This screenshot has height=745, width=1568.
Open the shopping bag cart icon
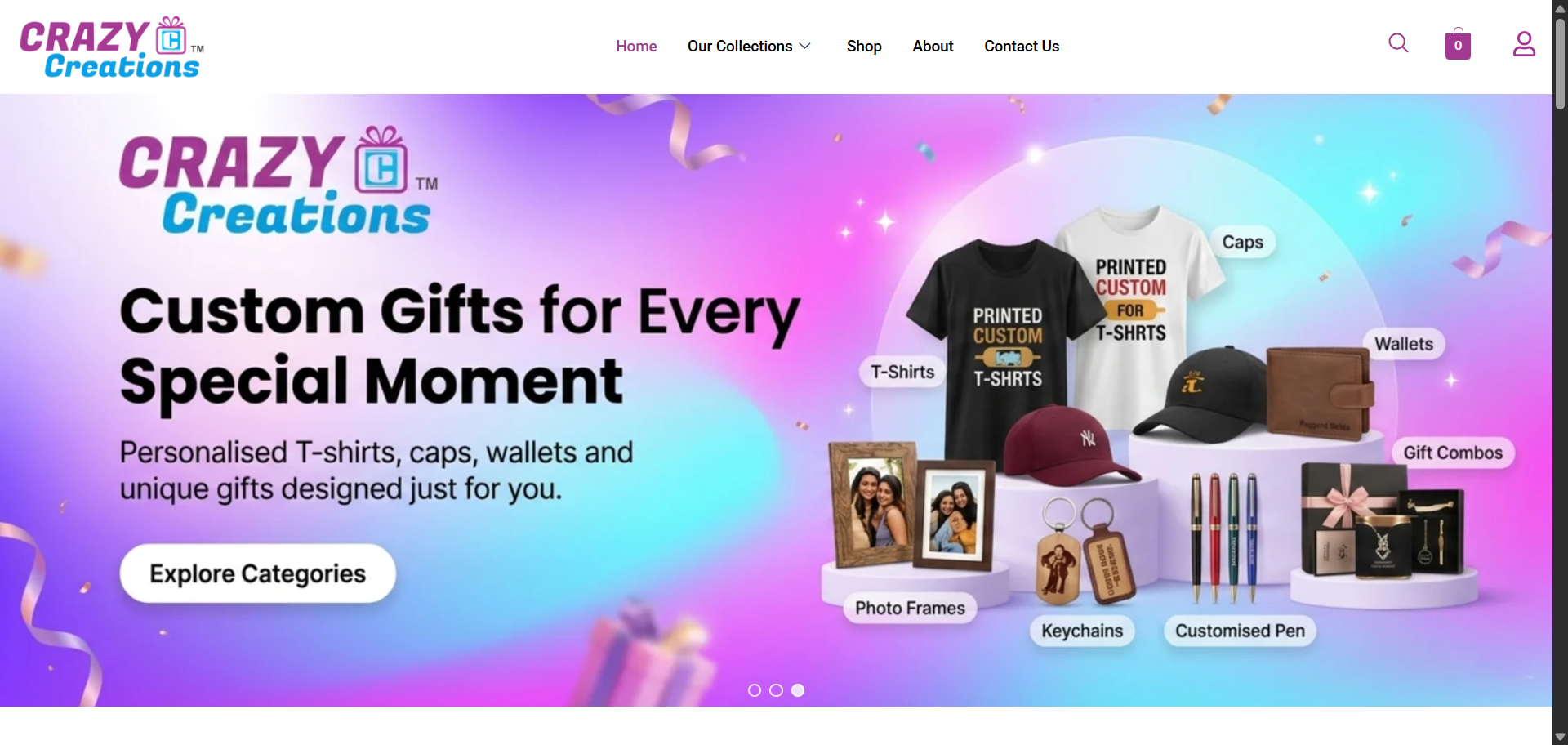(x=1458, y=44)
